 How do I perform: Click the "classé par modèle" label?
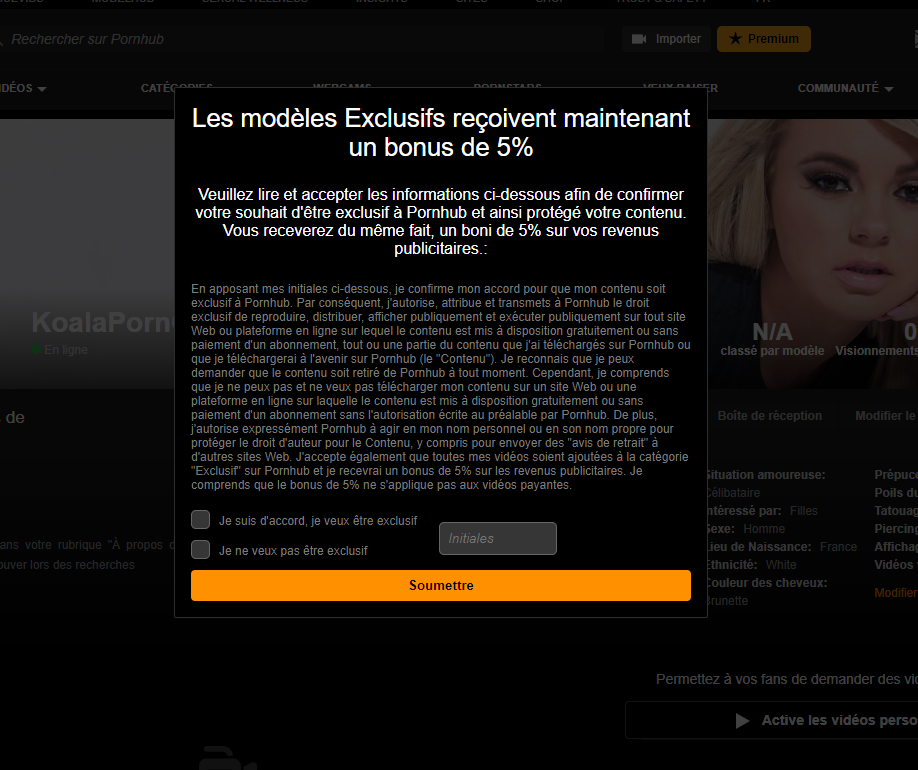(x=772, y=351)
